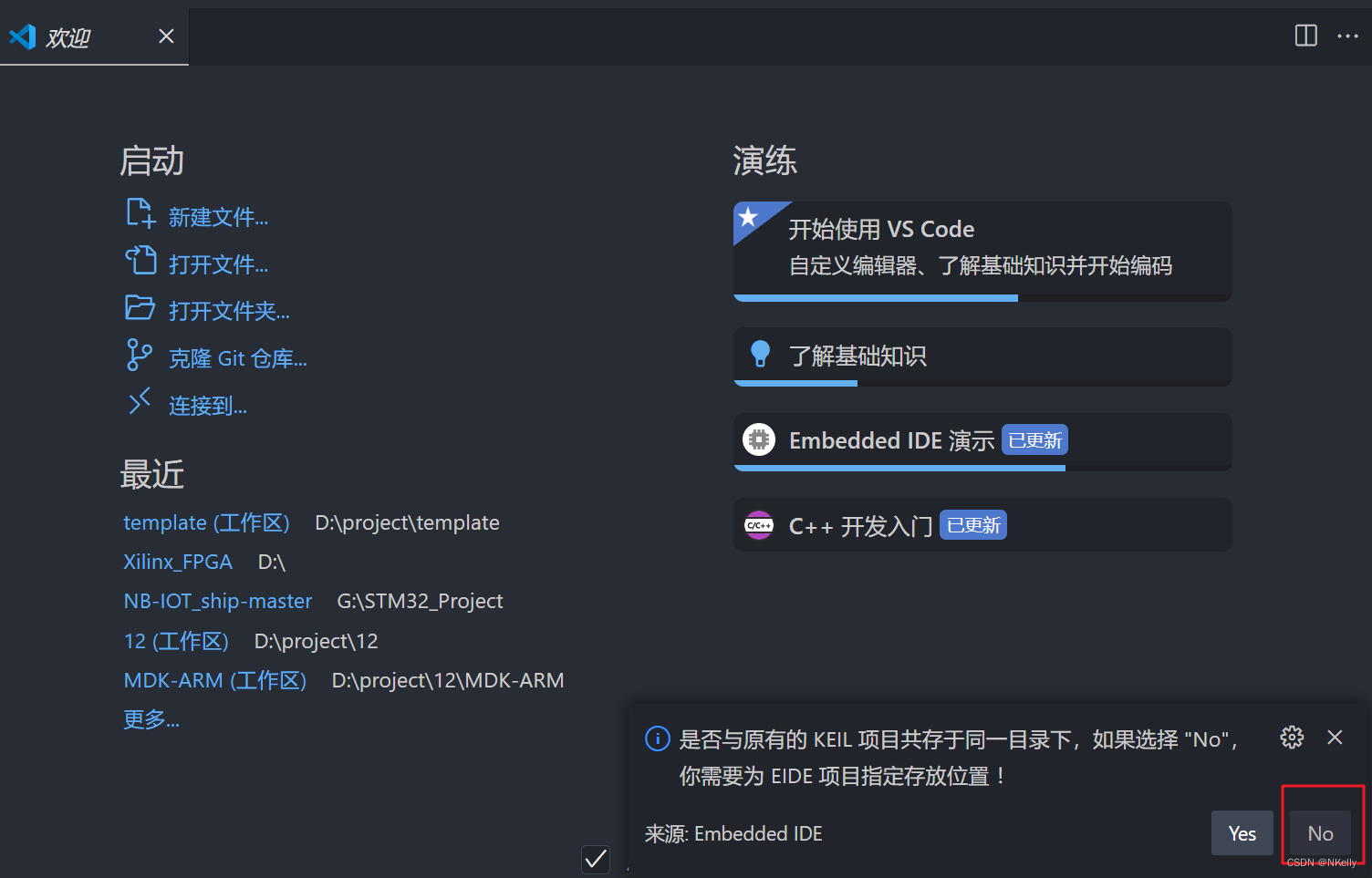This screenshot has width=1372, height=878.
Task: Open recent workspace 12 (工作区)
Action: pyautogui.click(x=176, y=641)
